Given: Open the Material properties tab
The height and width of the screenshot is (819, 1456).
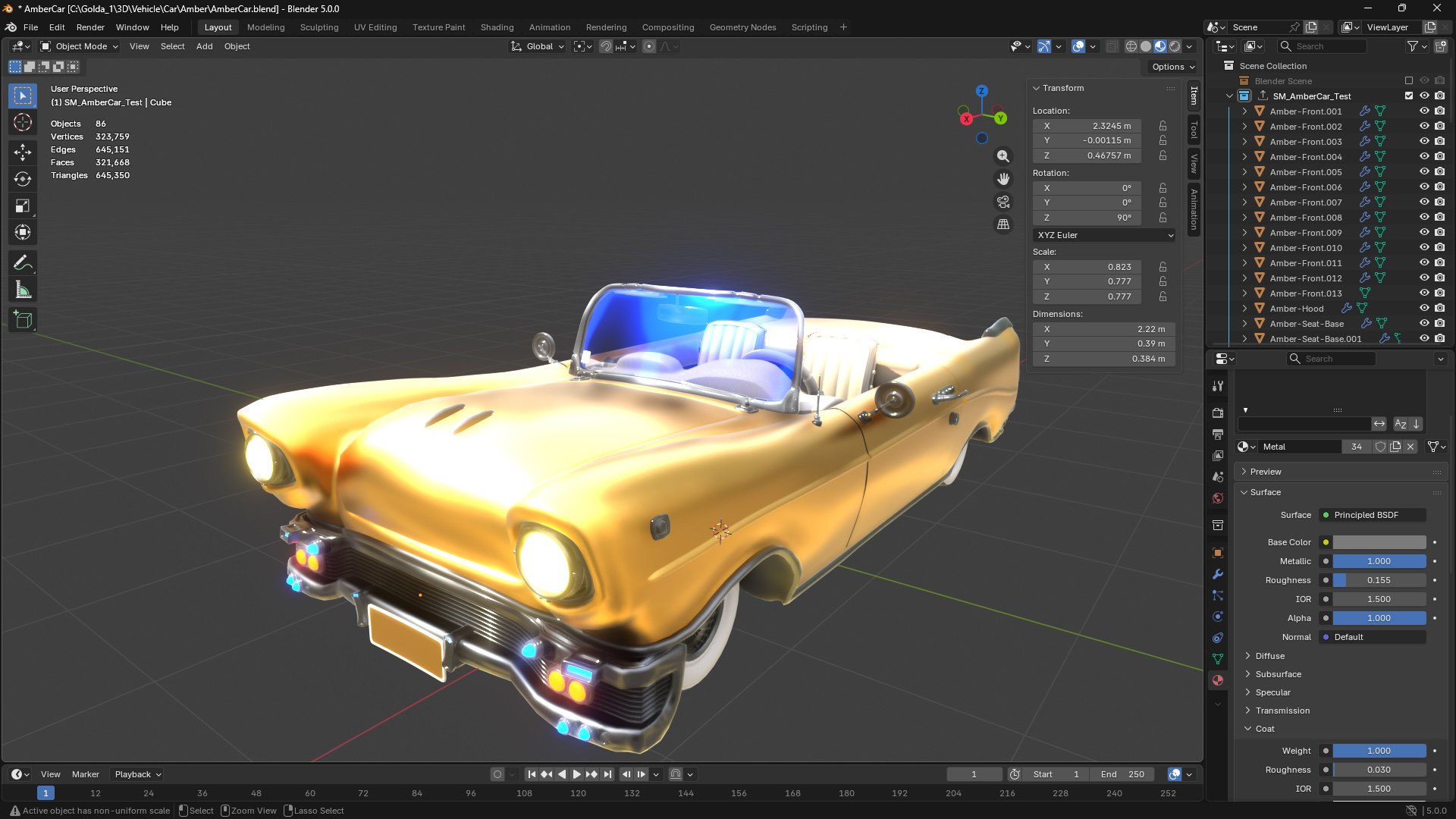Looking at the screenshot, I should 1218,680.
